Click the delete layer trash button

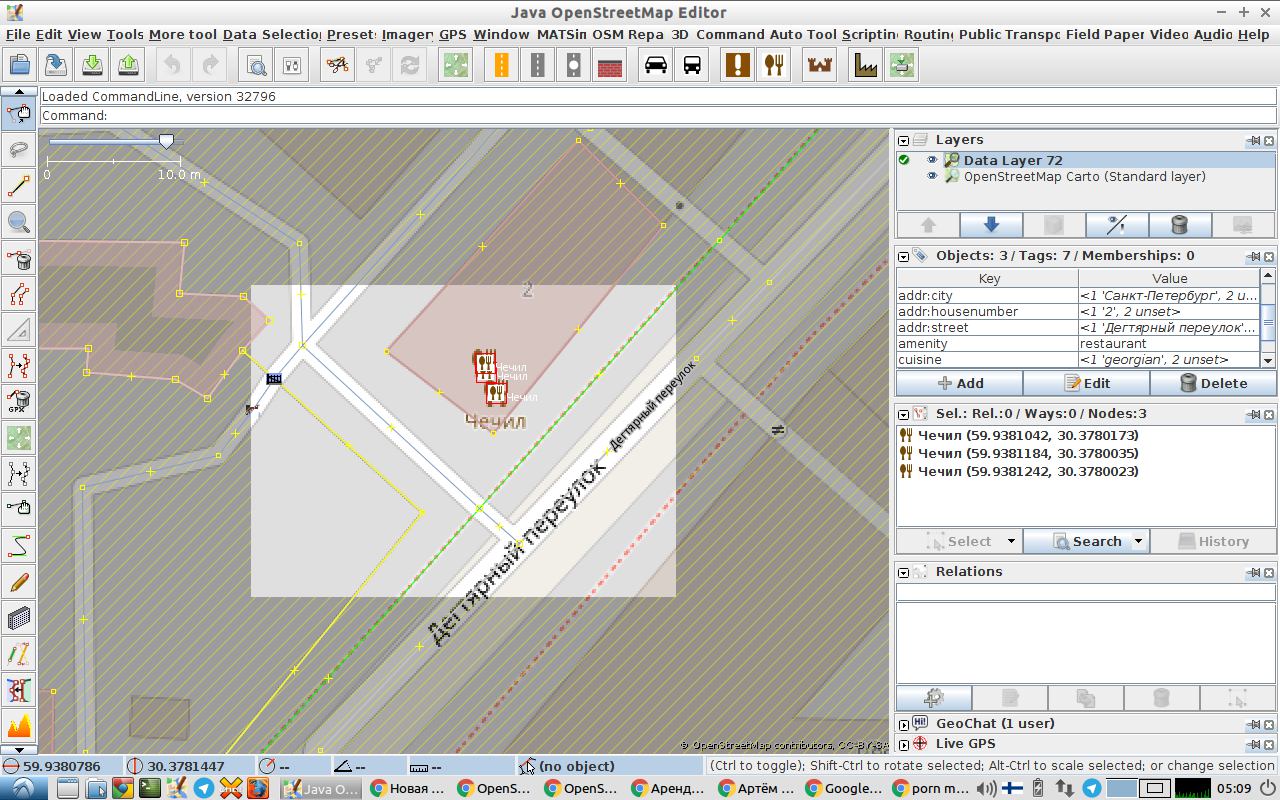(1180, 225)
